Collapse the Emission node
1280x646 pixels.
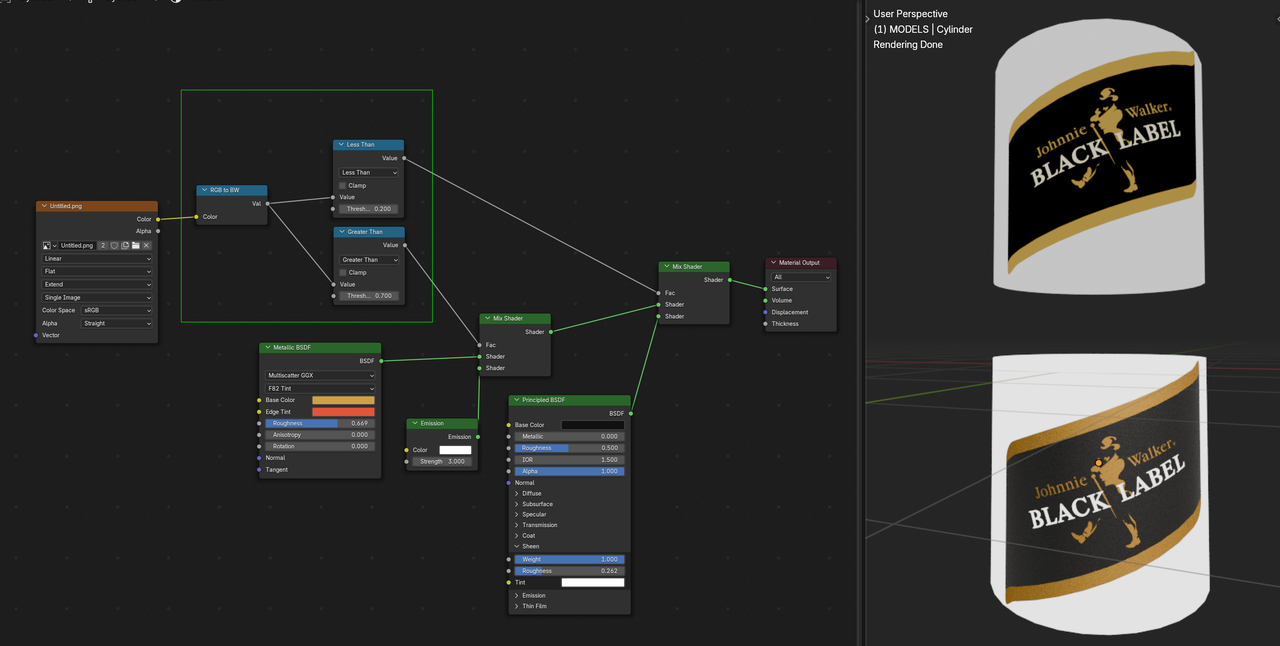tap(413, 424)
